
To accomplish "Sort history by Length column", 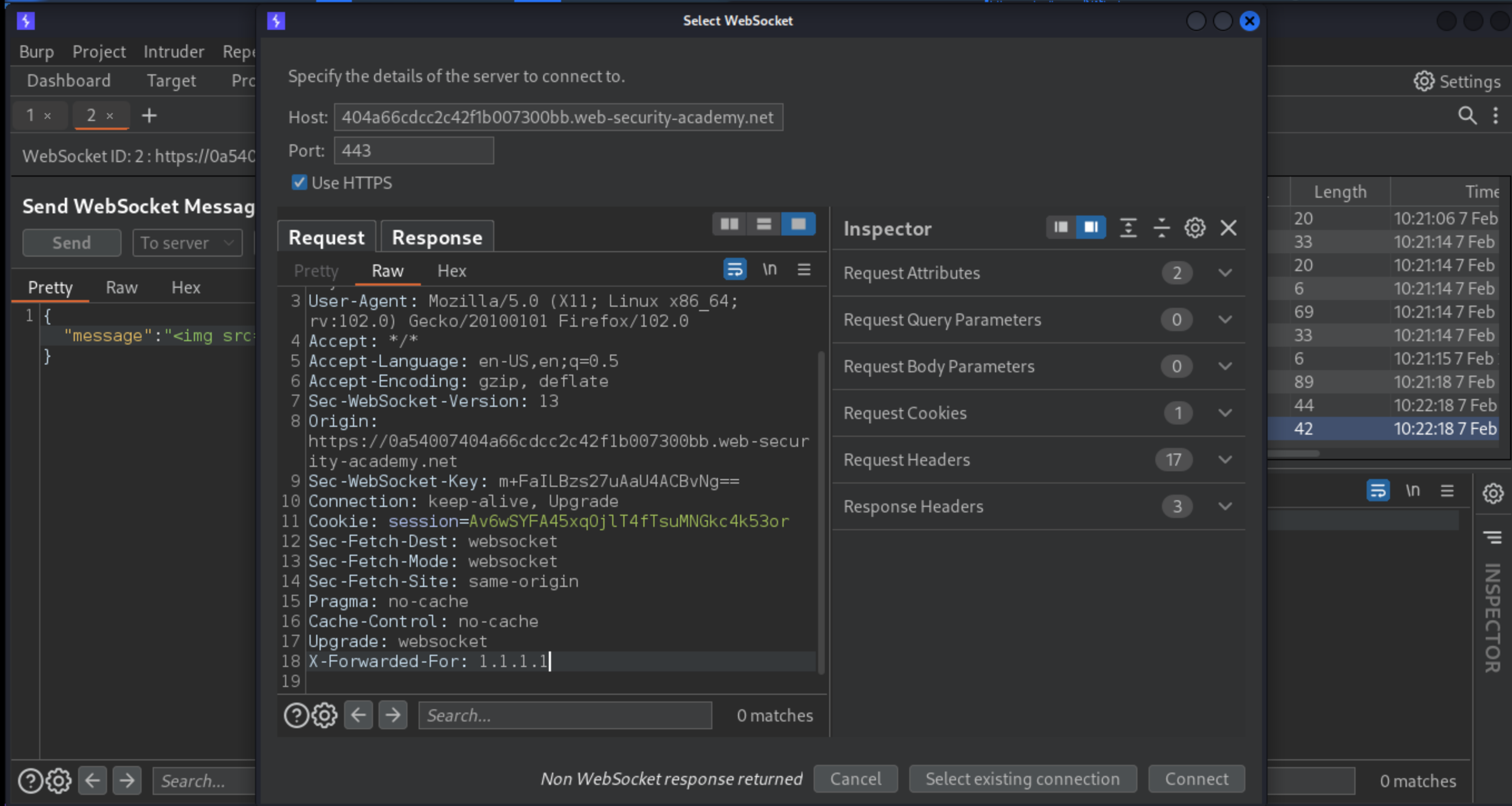I will [x=1340, y=192].
